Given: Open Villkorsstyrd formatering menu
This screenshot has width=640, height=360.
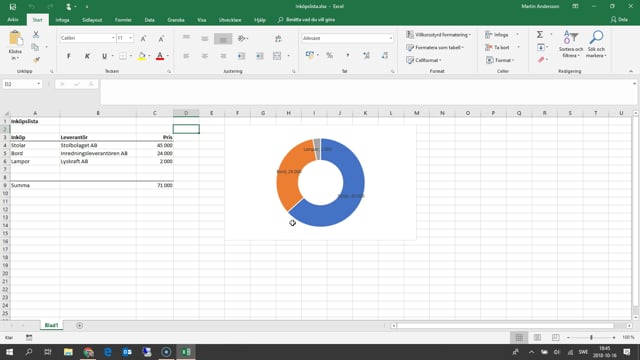Looking at the screenshot, I should [438, 35].
